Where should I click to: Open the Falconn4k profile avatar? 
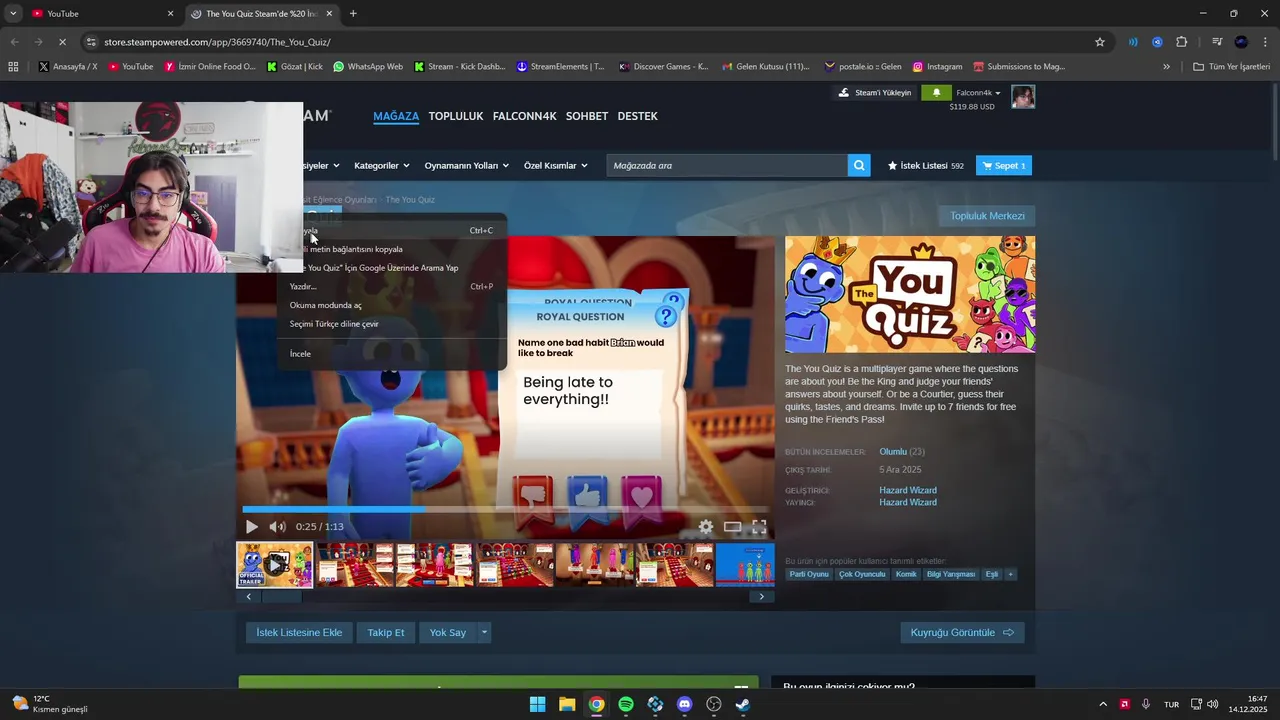[x=1023, y=97]
